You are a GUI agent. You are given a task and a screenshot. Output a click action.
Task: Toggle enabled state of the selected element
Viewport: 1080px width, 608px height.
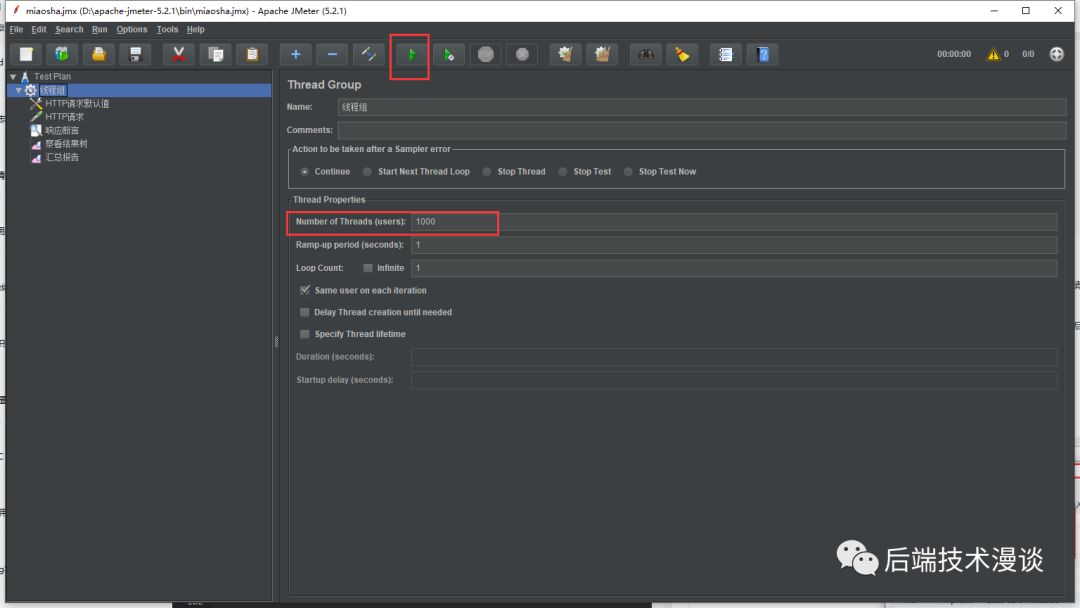pyautogui.click(x=368, y=54)
